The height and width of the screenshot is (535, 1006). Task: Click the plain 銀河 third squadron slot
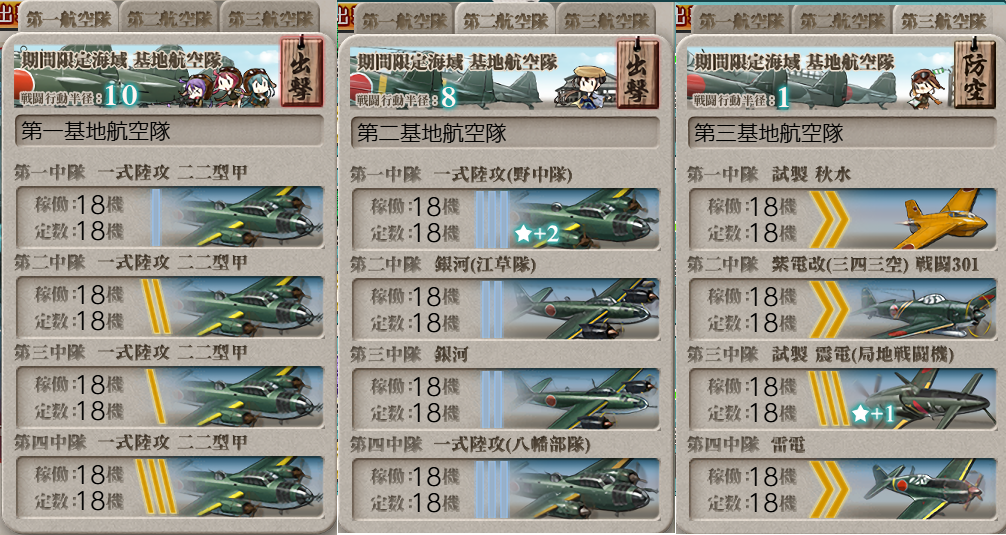click(x=506, y=398)
